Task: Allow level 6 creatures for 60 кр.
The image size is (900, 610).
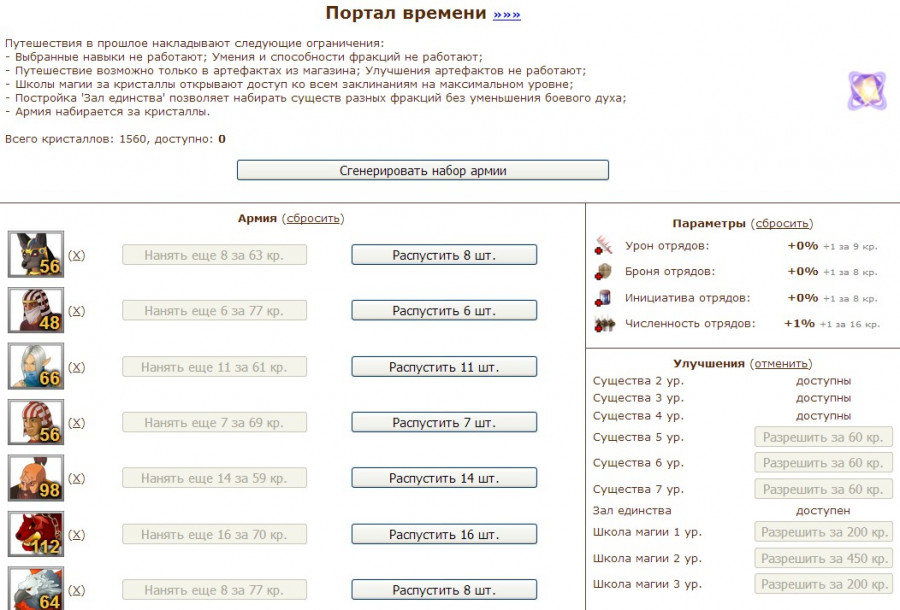Action: pos(823,463)
